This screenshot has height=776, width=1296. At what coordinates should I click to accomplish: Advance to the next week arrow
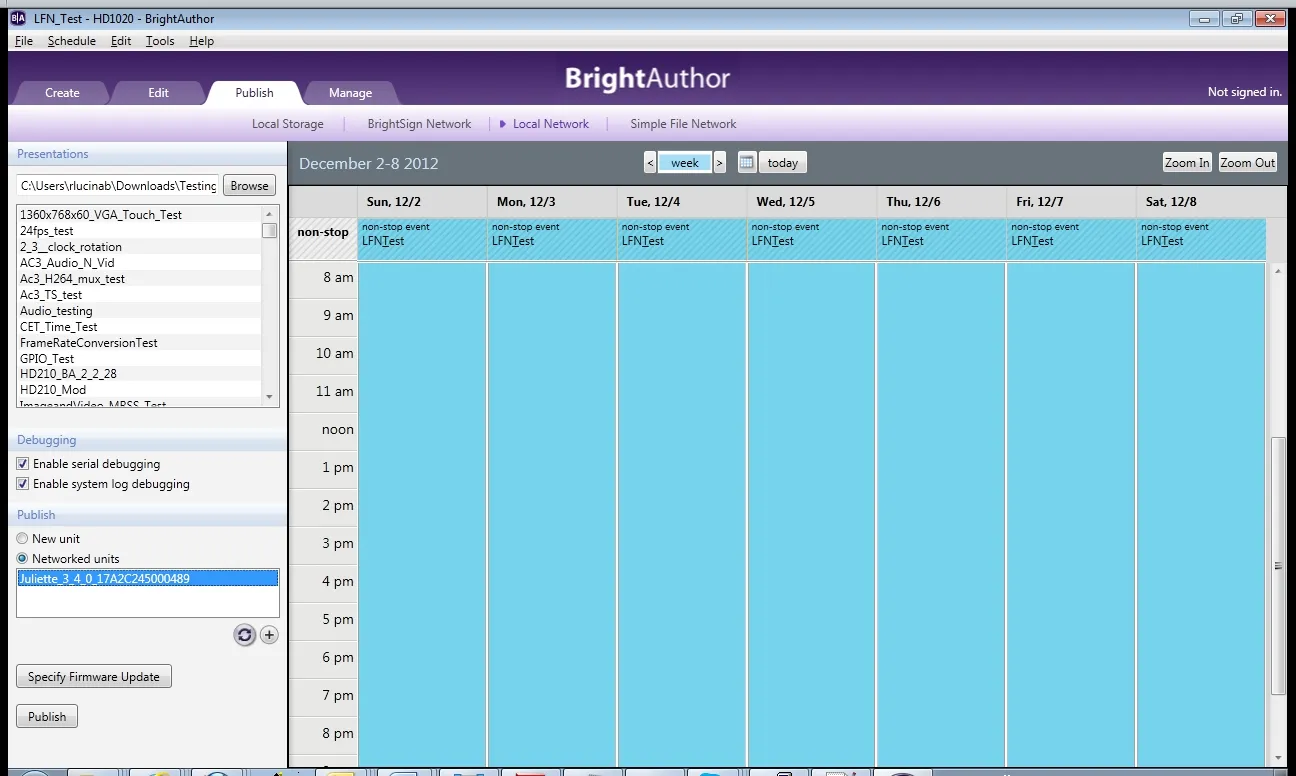click(x=720, y=163)
